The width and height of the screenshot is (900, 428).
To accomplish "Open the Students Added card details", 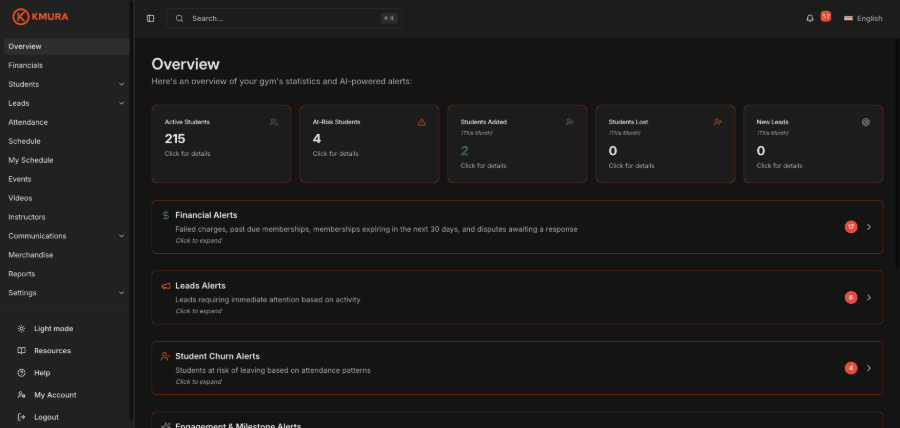I will [517, 143].
